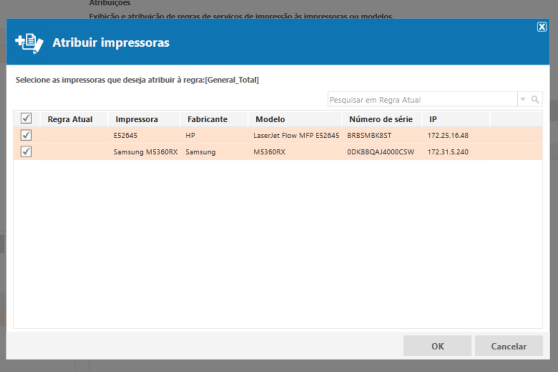Close the Atribuir impressoras dialog
558x372 pixels.
[x=542, y=27]
